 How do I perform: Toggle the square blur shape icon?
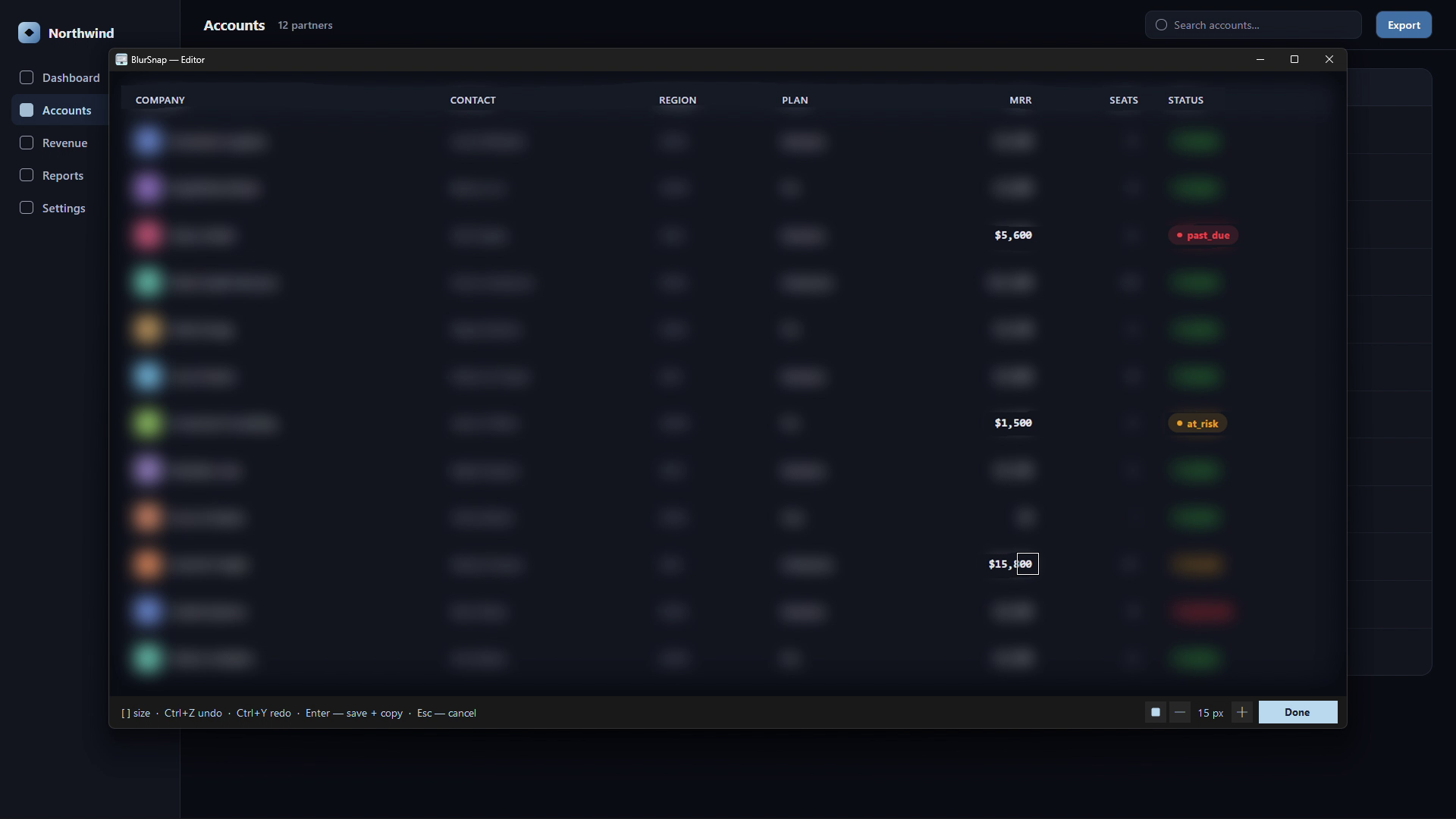(1156, 712)
